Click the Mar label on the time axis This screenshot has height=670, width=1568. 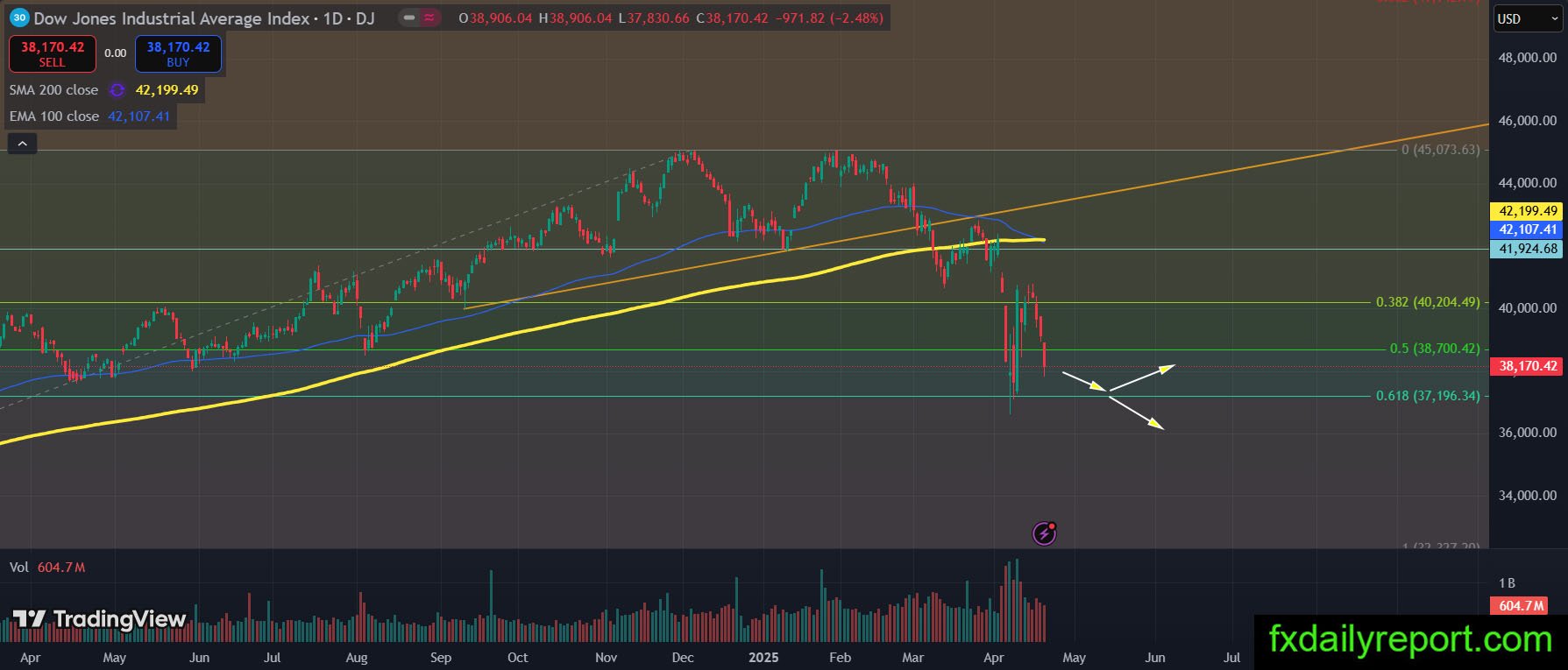(913, 658)
